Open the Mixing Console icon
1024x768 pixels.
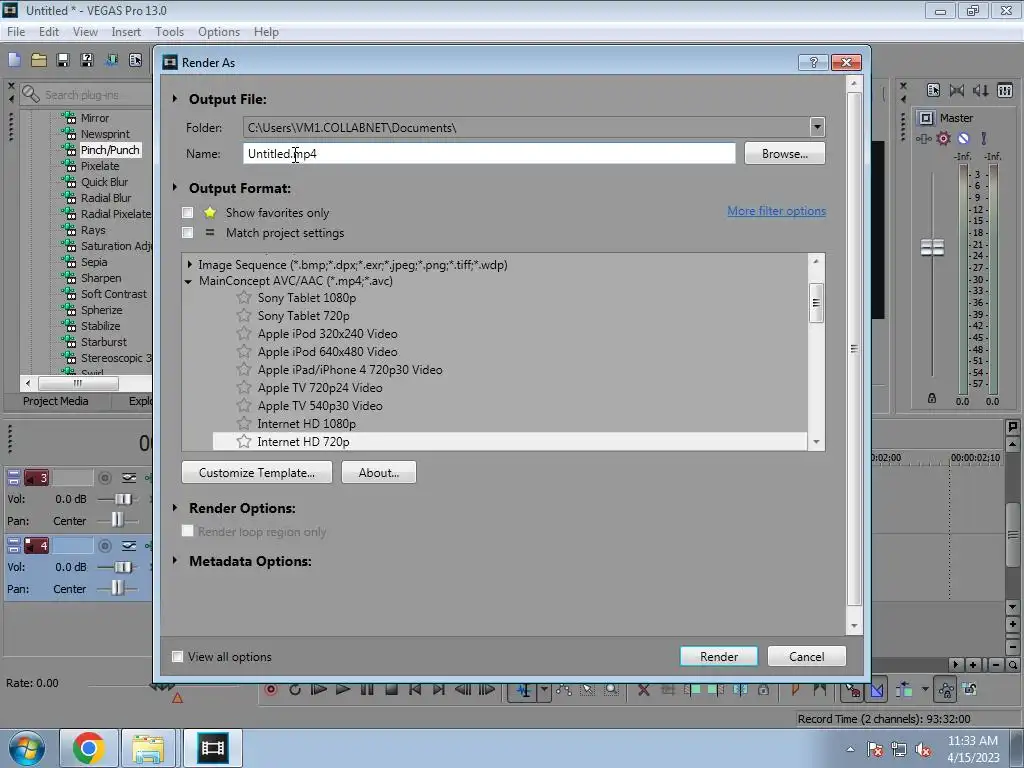[x=1005, y=91]
